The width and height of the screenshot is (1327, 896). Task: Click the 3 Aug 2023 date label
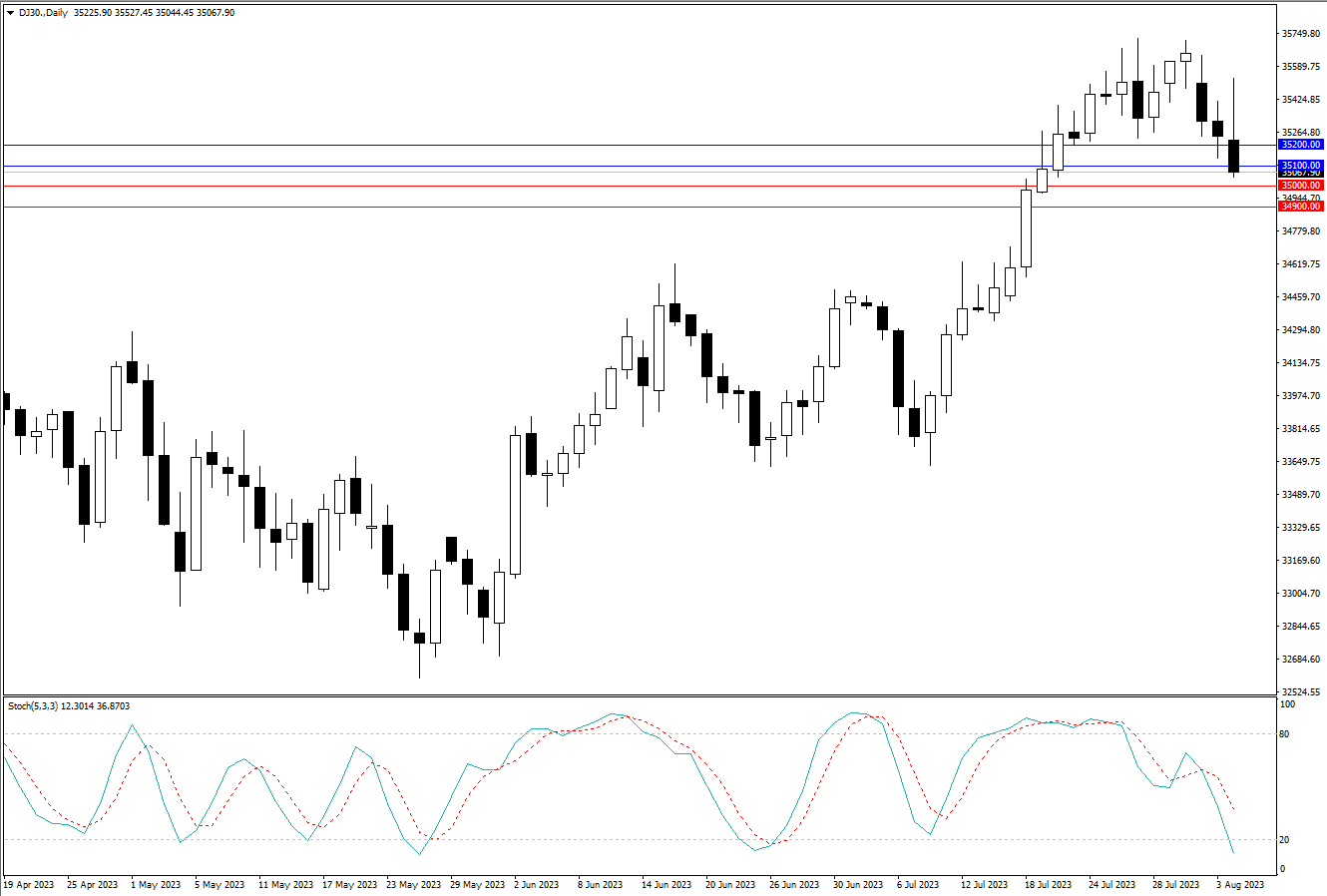click(1240, 885)
